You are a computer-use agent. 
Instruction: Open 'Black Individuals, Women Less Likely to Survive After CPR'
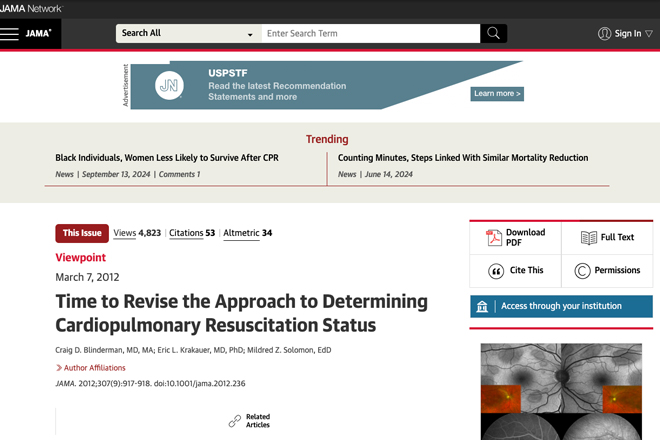[167, 157]
